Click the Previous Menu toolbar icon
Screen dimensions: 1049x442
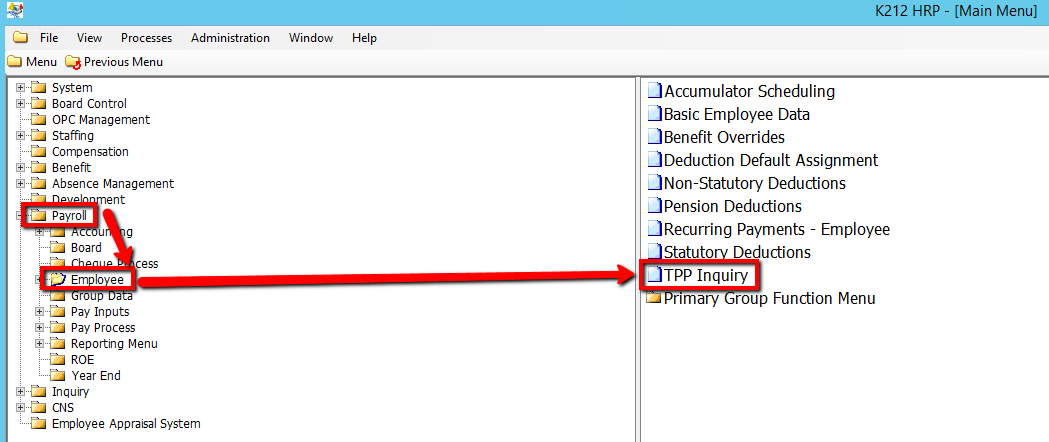coord(73,62)
